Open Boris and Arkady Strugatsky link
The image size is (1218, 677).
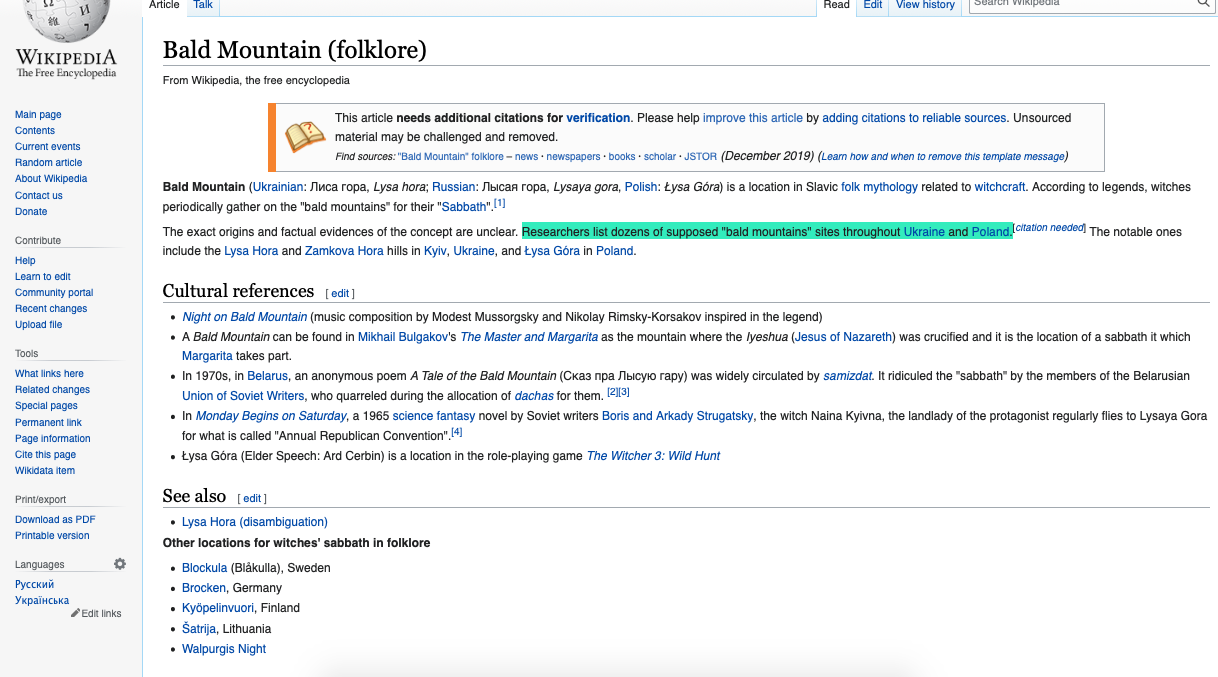[x=678, y=416]
